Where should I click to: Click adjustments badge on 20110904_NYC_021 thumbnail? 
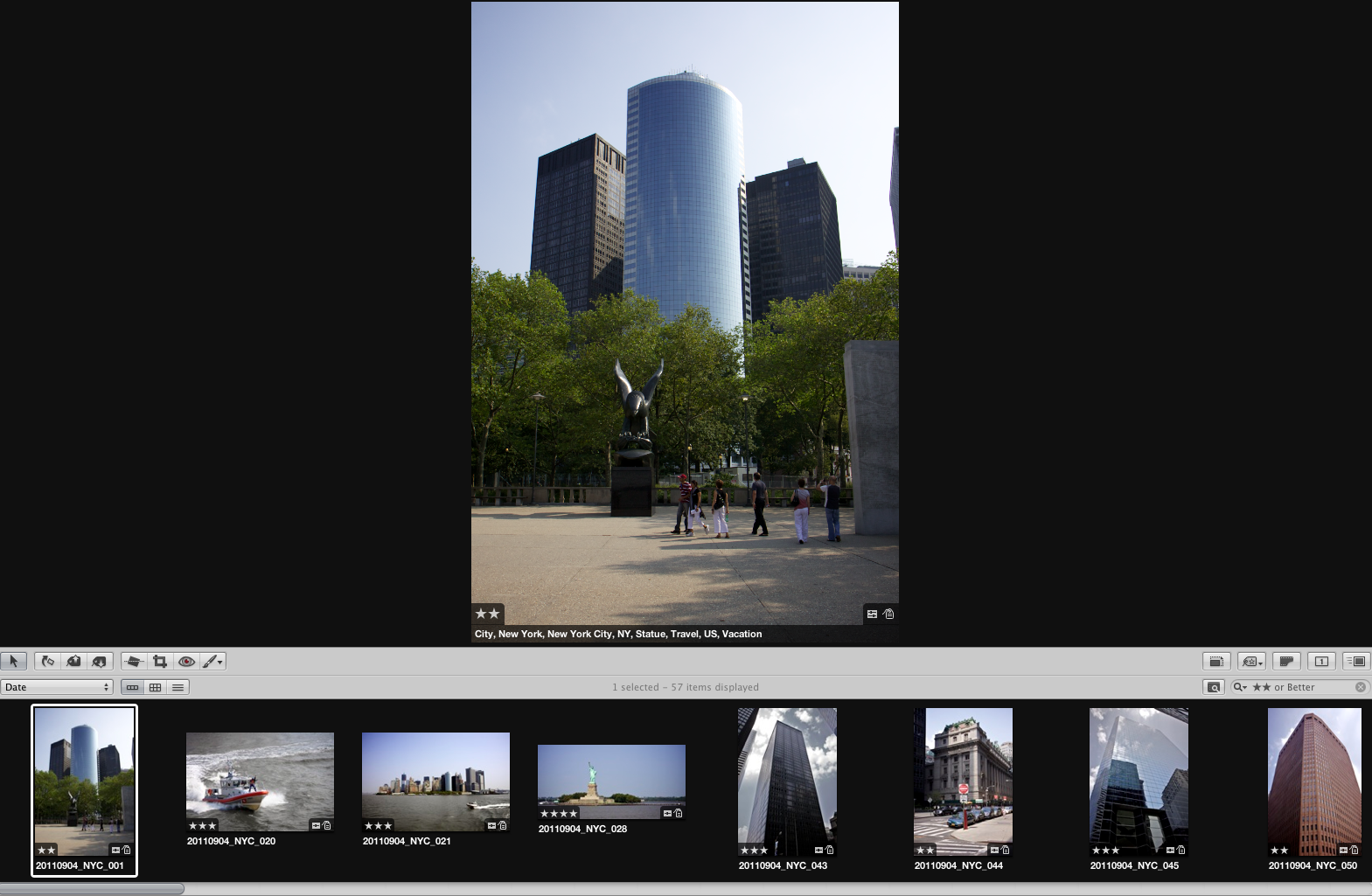pos(491,825)
